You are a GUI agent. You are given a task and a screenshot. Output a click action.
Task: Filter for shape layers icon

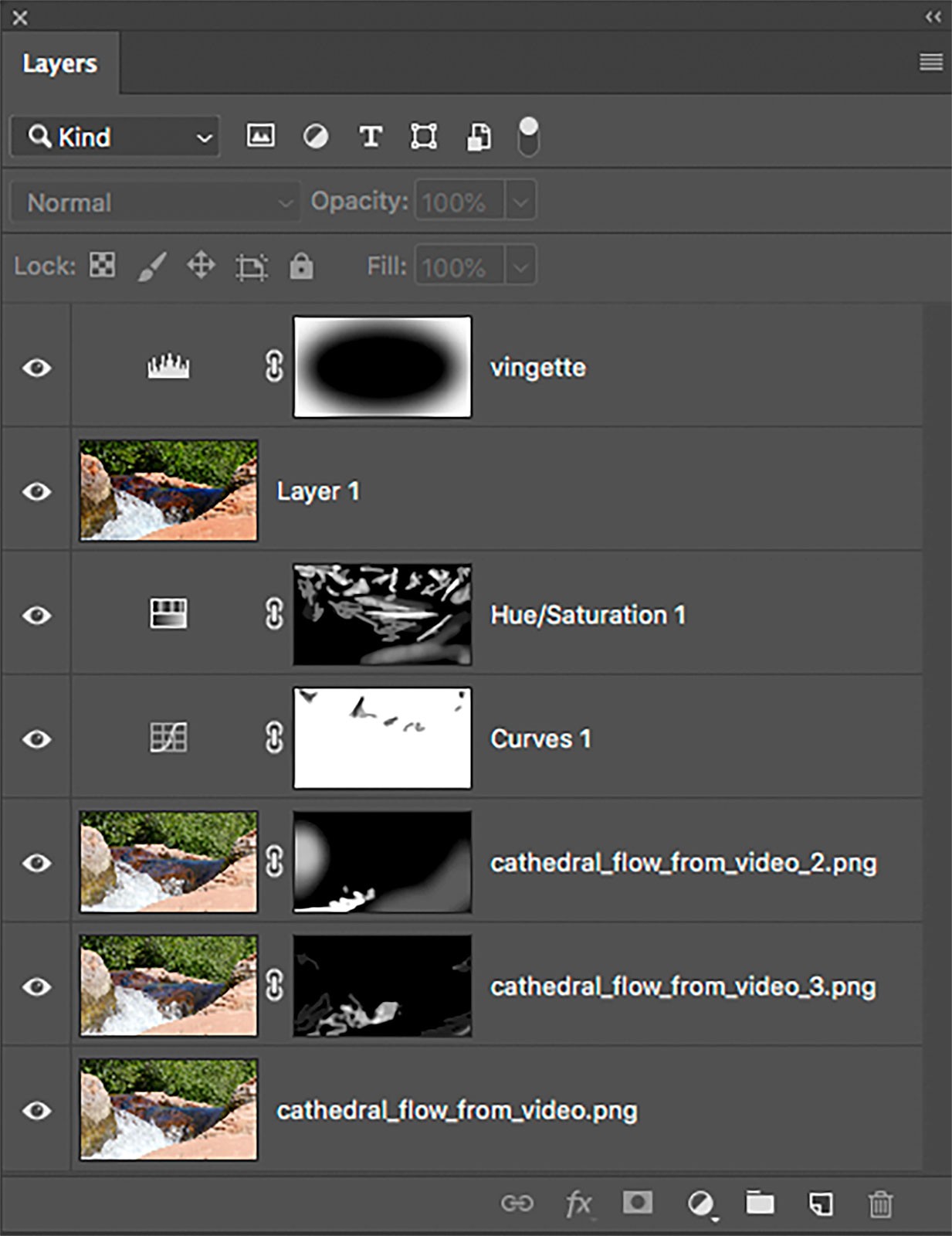click(423, 137)
